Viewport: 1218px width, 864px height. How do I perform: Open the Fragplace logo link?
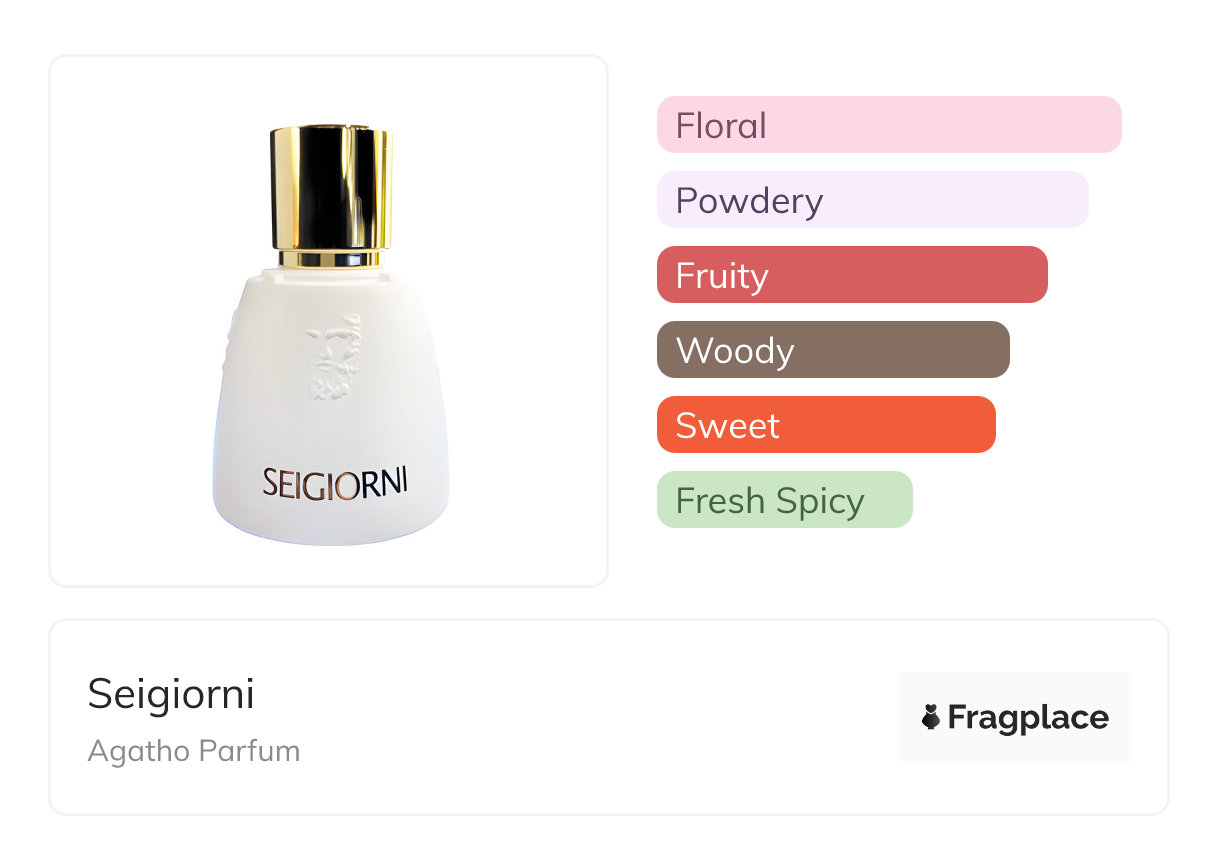click(x=1014, y=717)
